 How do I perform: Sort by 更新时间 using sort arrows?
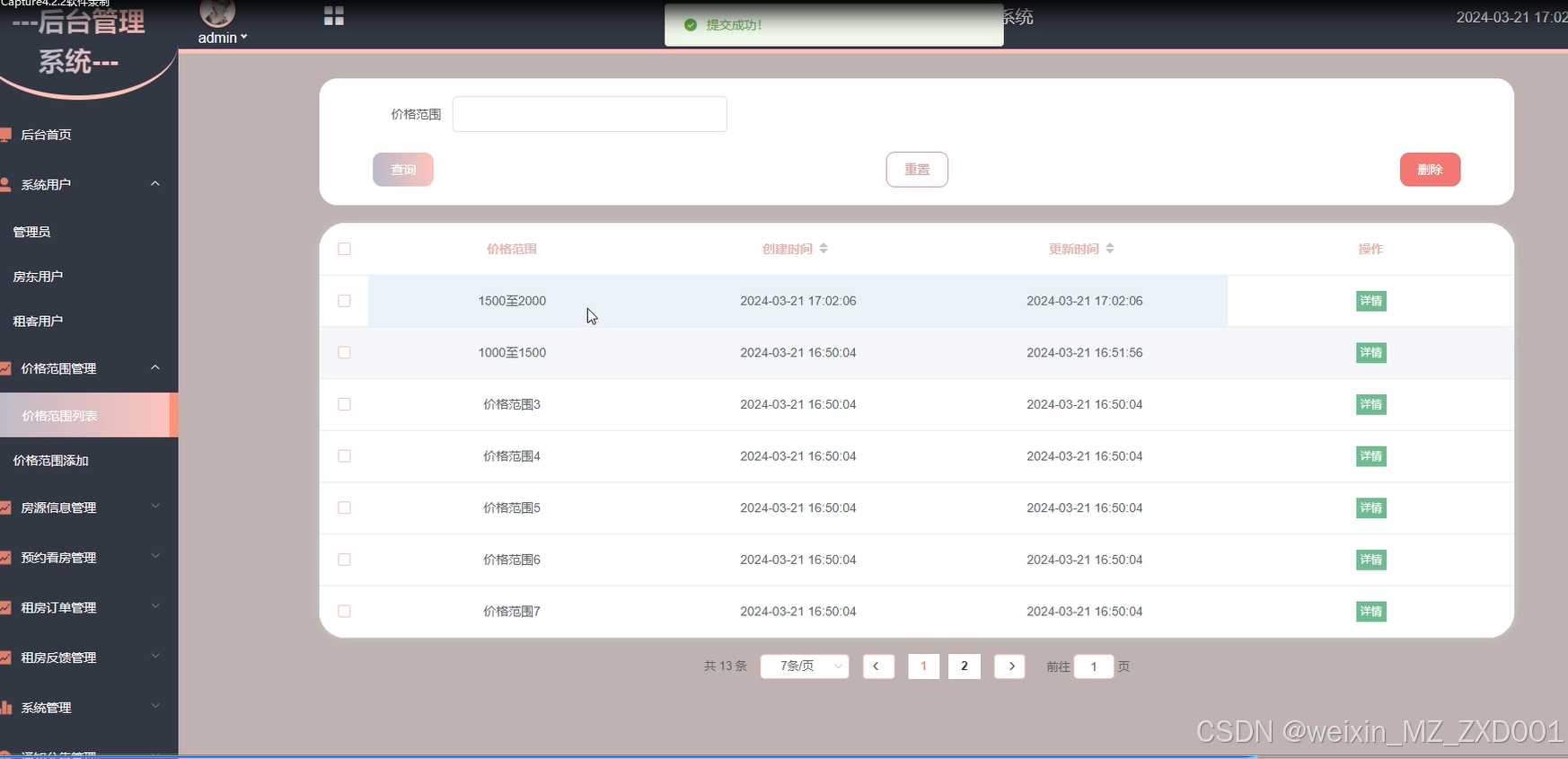(1110, 249)
